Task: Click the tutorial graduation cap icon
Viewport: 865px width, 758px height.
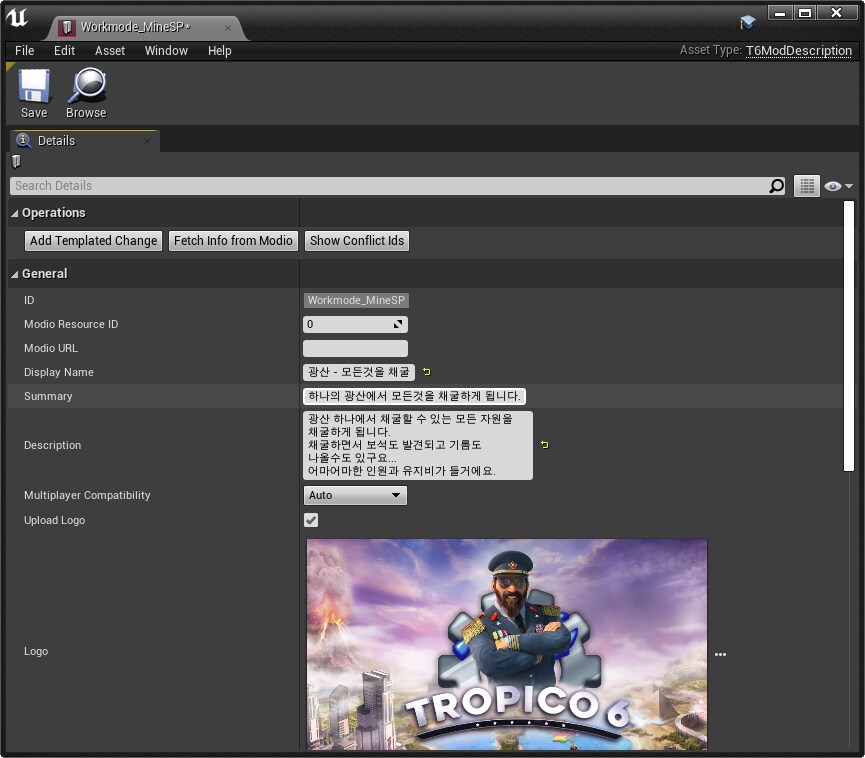Action: (747, 22)
